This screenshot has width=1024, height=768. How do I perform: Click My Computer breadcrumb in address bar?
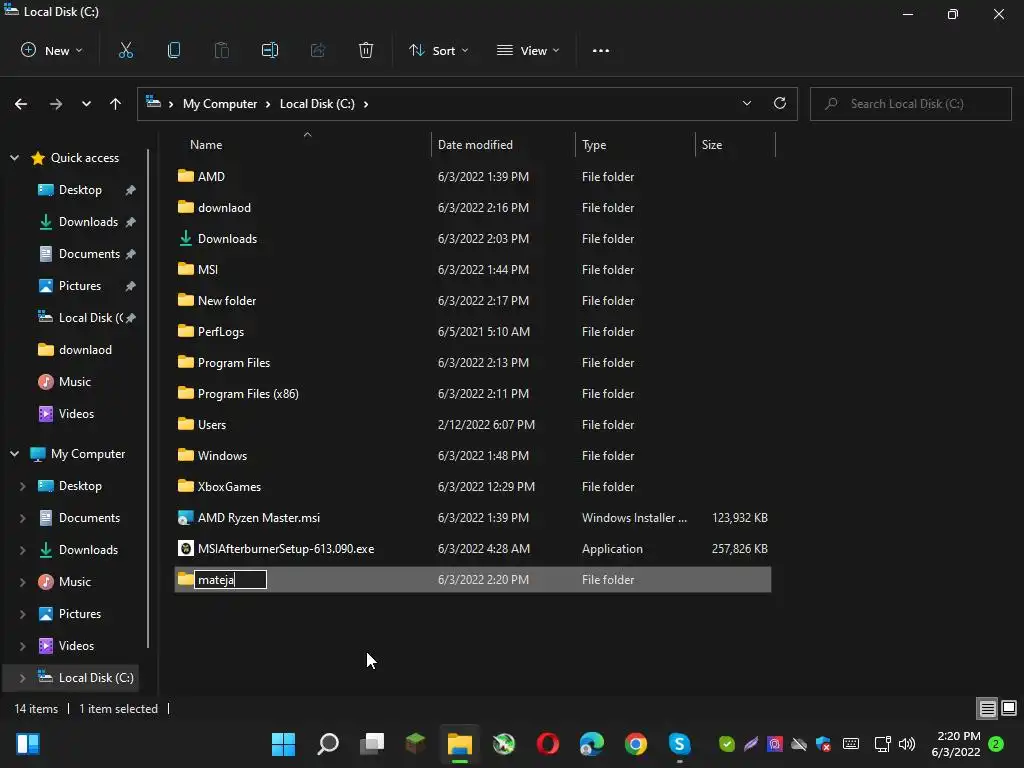tap(220, 104)
